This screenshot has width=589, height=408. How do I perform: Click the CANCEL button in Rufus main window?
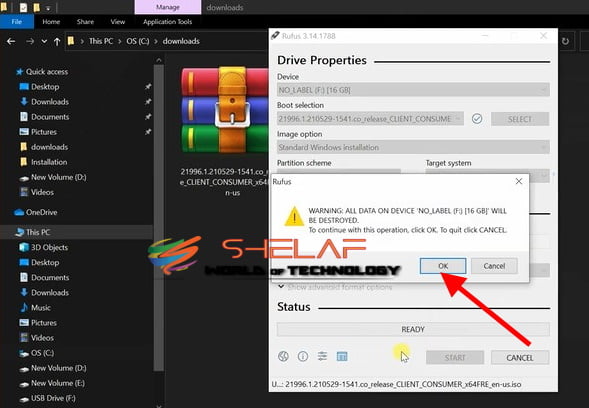pyautogui.click(x=520, y=358)
